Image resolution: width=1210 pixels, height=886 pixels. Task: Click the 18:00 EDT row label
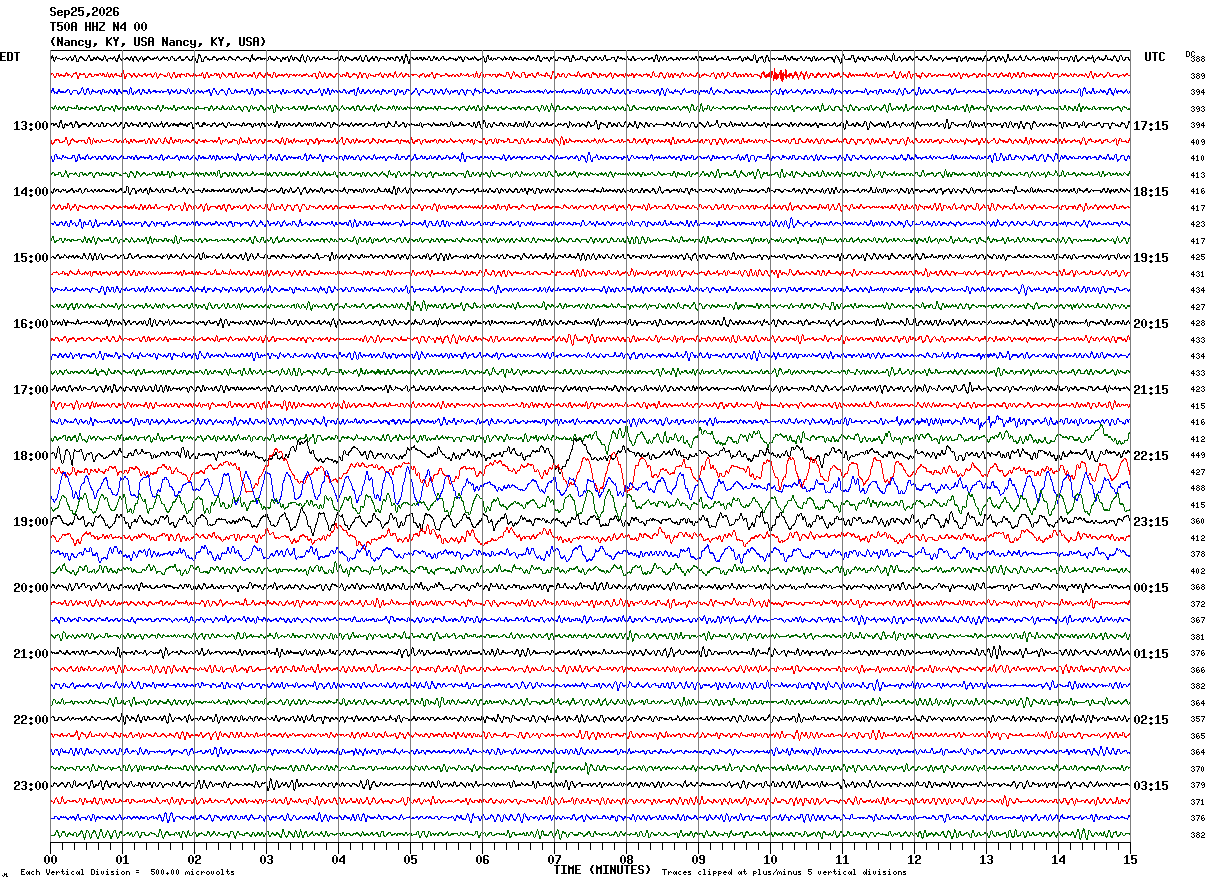(30, 456)
